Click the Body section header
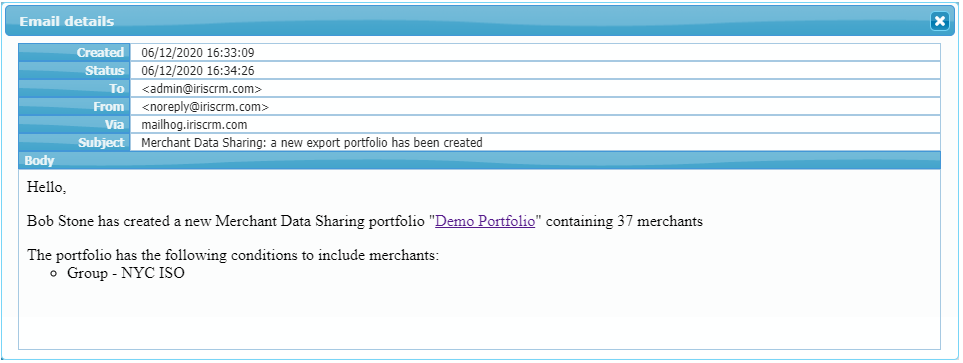Screen dimensions: 963x363 (479, 161)
